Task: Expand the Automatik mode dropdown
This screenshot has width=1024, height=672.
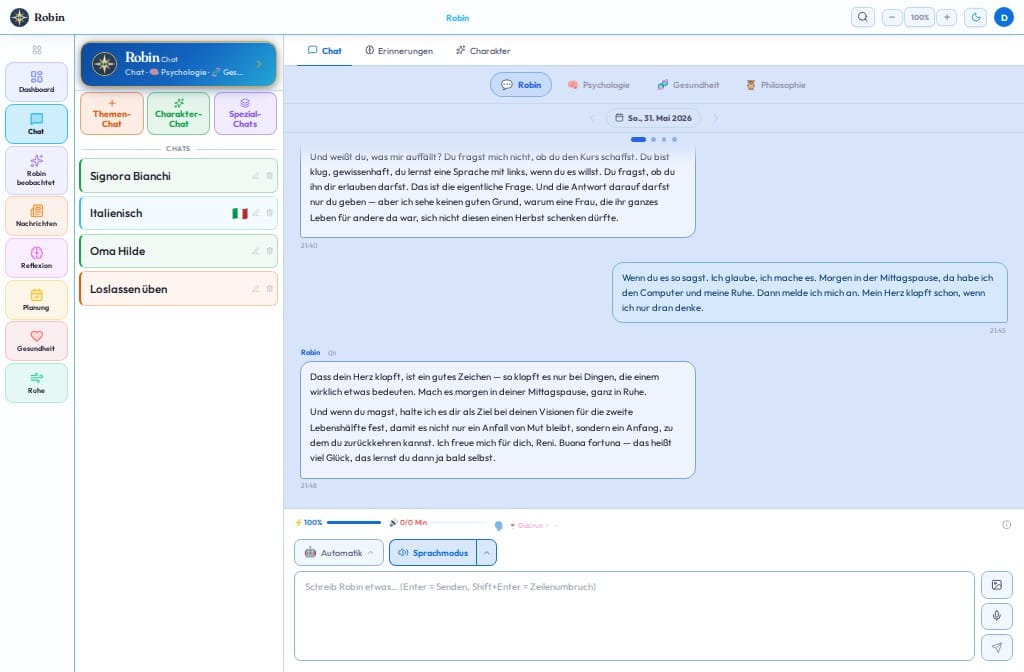Action: 339,552
